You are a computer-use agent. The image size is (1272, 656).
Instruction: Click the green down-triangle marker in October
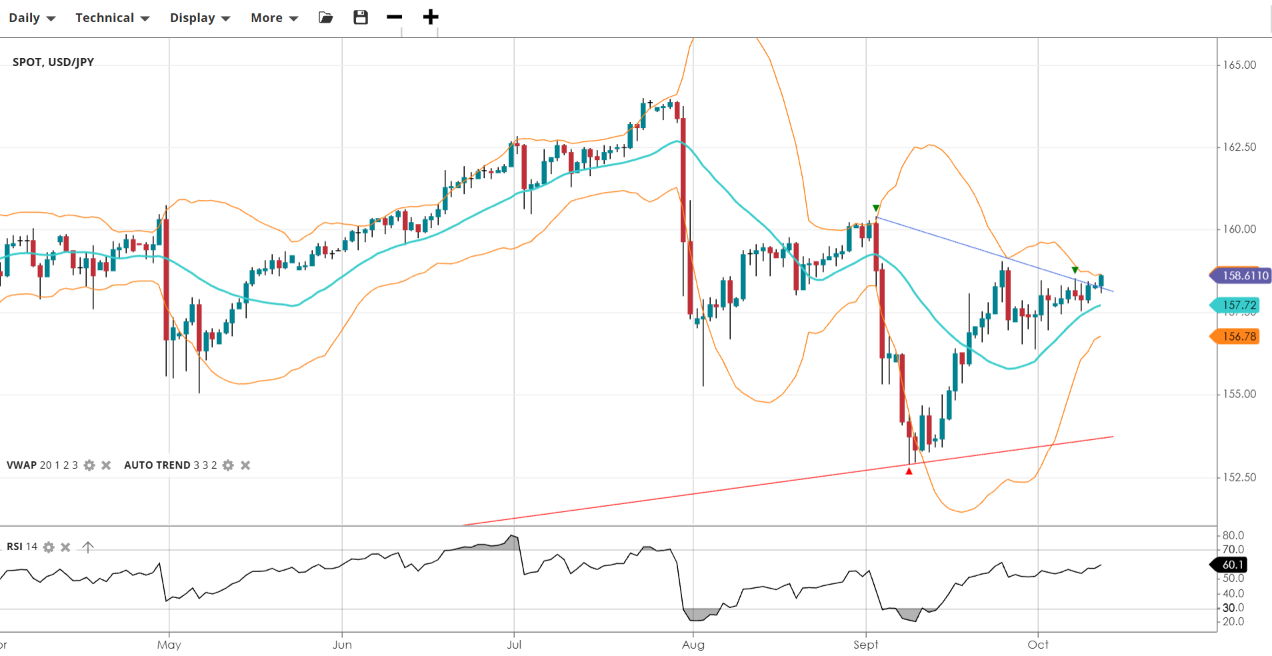[1075, 270]
